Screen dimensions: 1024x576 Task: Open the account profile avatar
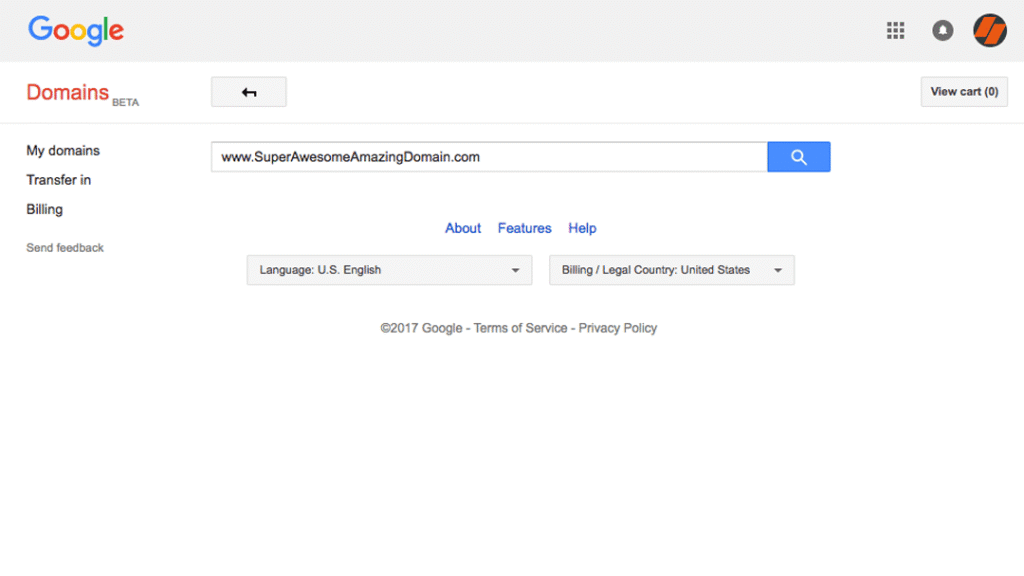pos(990,31)
